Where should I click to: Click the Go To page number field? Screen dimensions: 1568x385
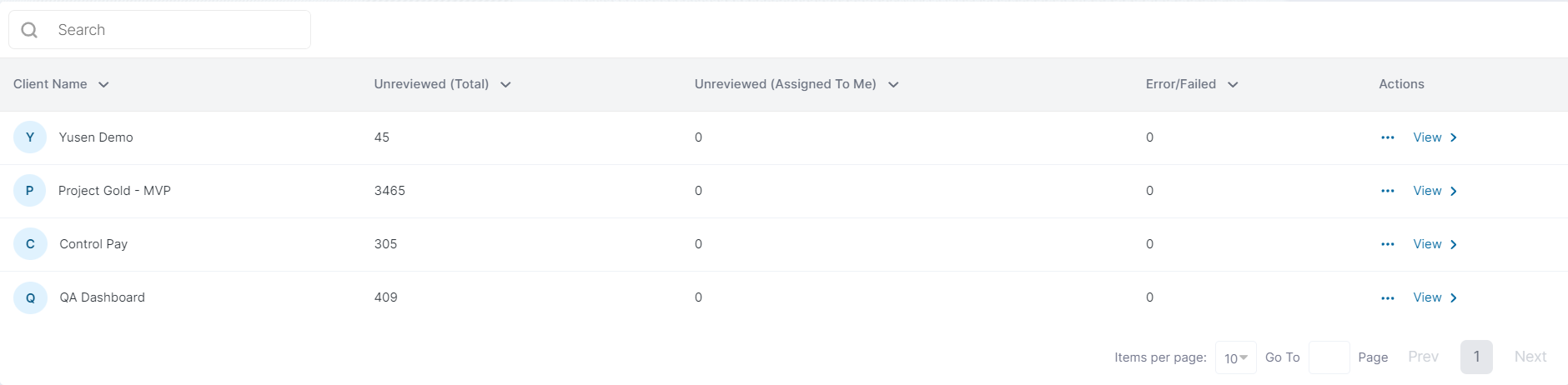[1329, 357]
